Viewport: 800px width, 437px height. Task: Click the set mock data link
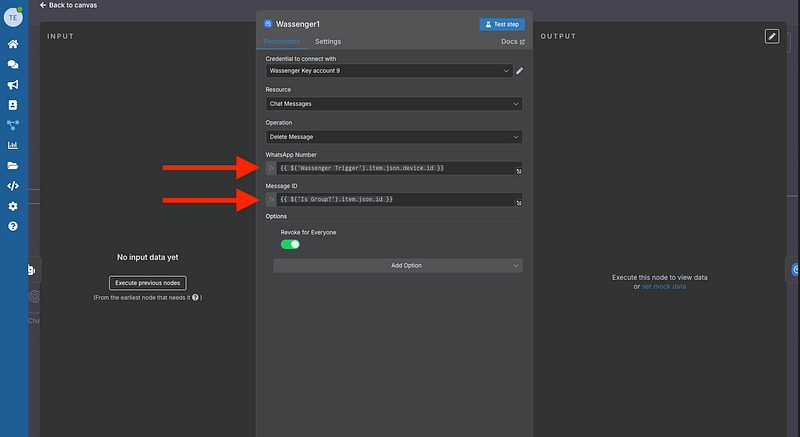coord(663,286)
